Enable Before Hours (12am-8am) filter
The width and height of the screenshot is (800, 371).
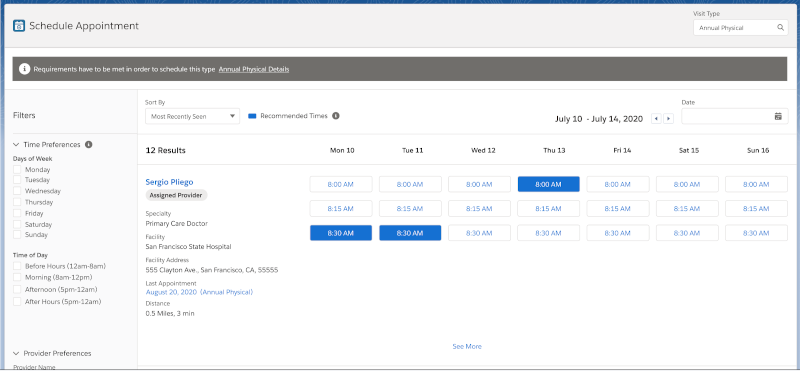pyautogui.click(x=17, y=266)
